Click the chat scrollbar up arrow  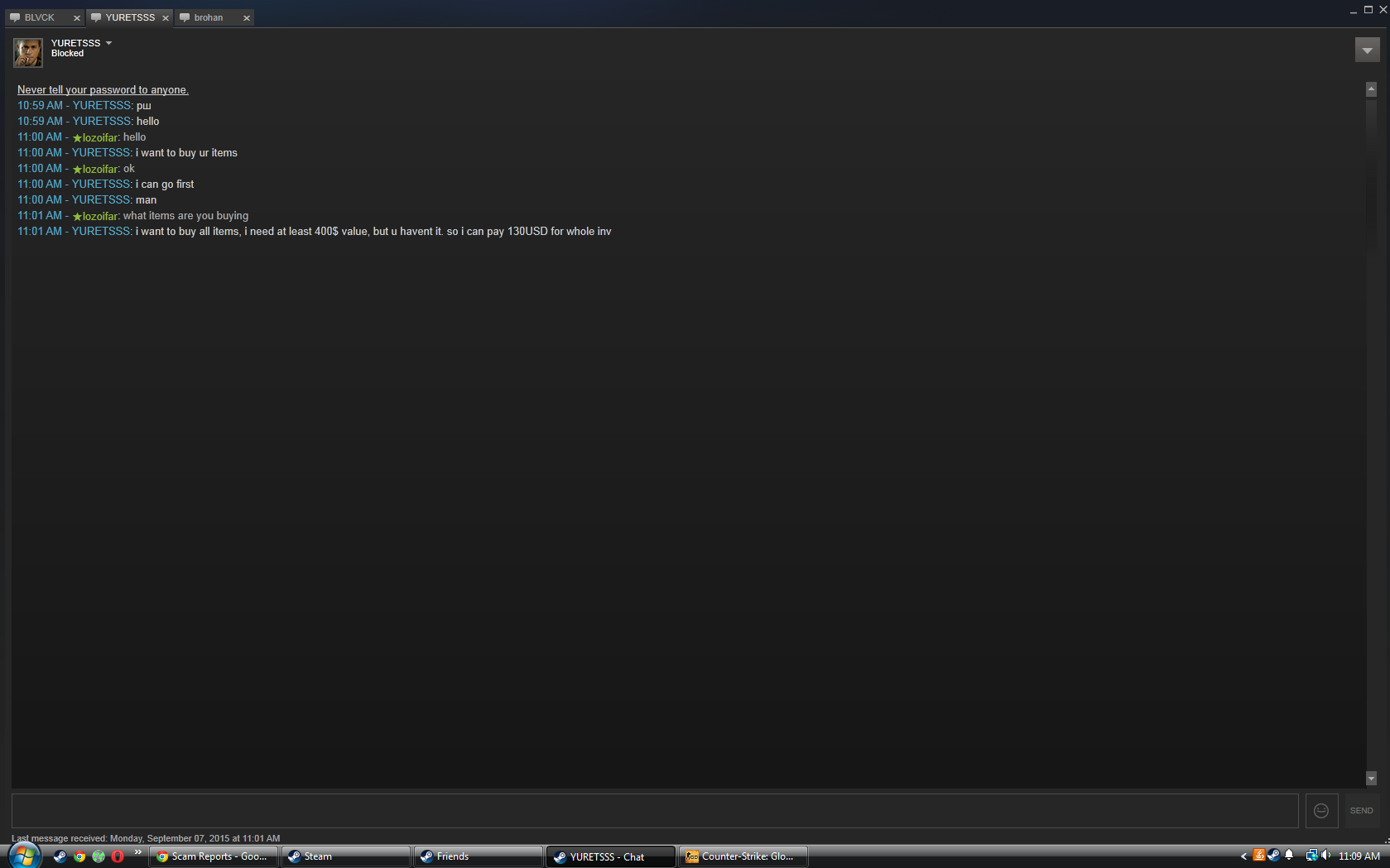coord(1371,89)
